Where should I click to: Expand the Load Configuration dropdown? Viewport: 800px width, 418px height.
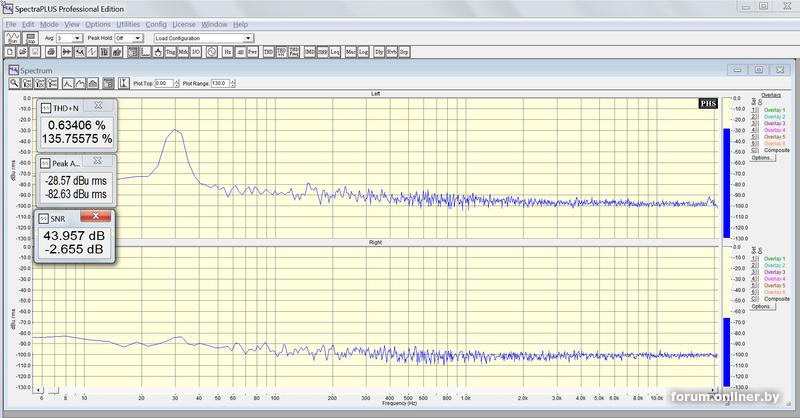pyautogui.click(x=248, y=38)
